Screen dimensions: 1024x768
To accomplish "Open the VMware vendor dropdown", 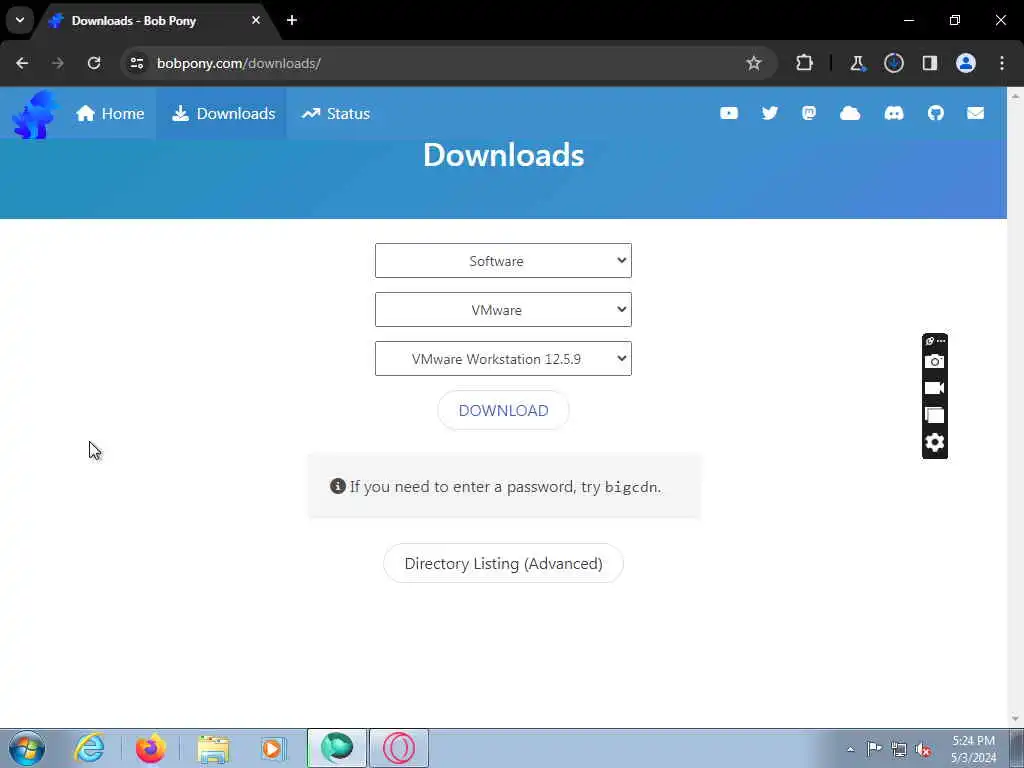I will pos(503,310).
